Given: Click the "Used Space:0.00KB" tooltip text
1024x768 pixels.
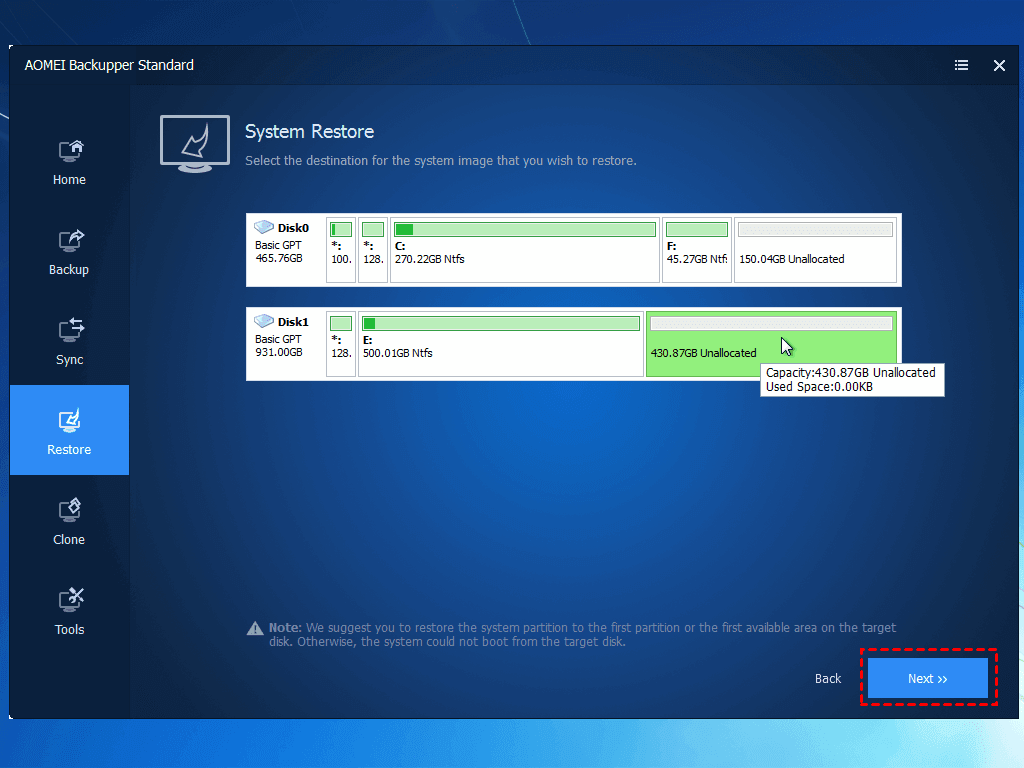Looking at the screenshot, I should [819, 387].
